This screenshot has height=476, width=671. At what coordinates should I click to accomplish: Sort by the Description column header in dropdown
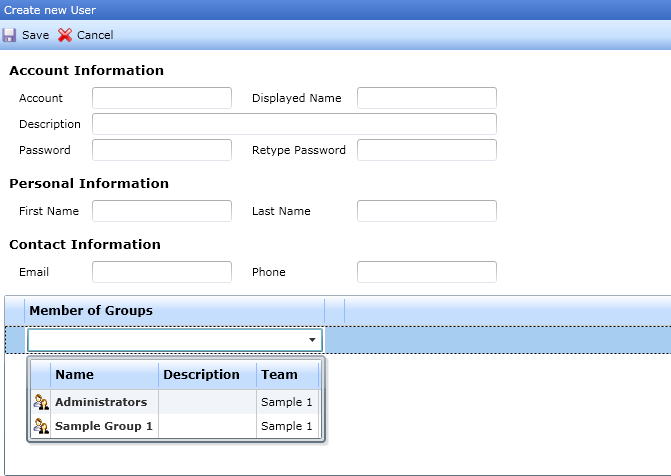coord(208,375)
